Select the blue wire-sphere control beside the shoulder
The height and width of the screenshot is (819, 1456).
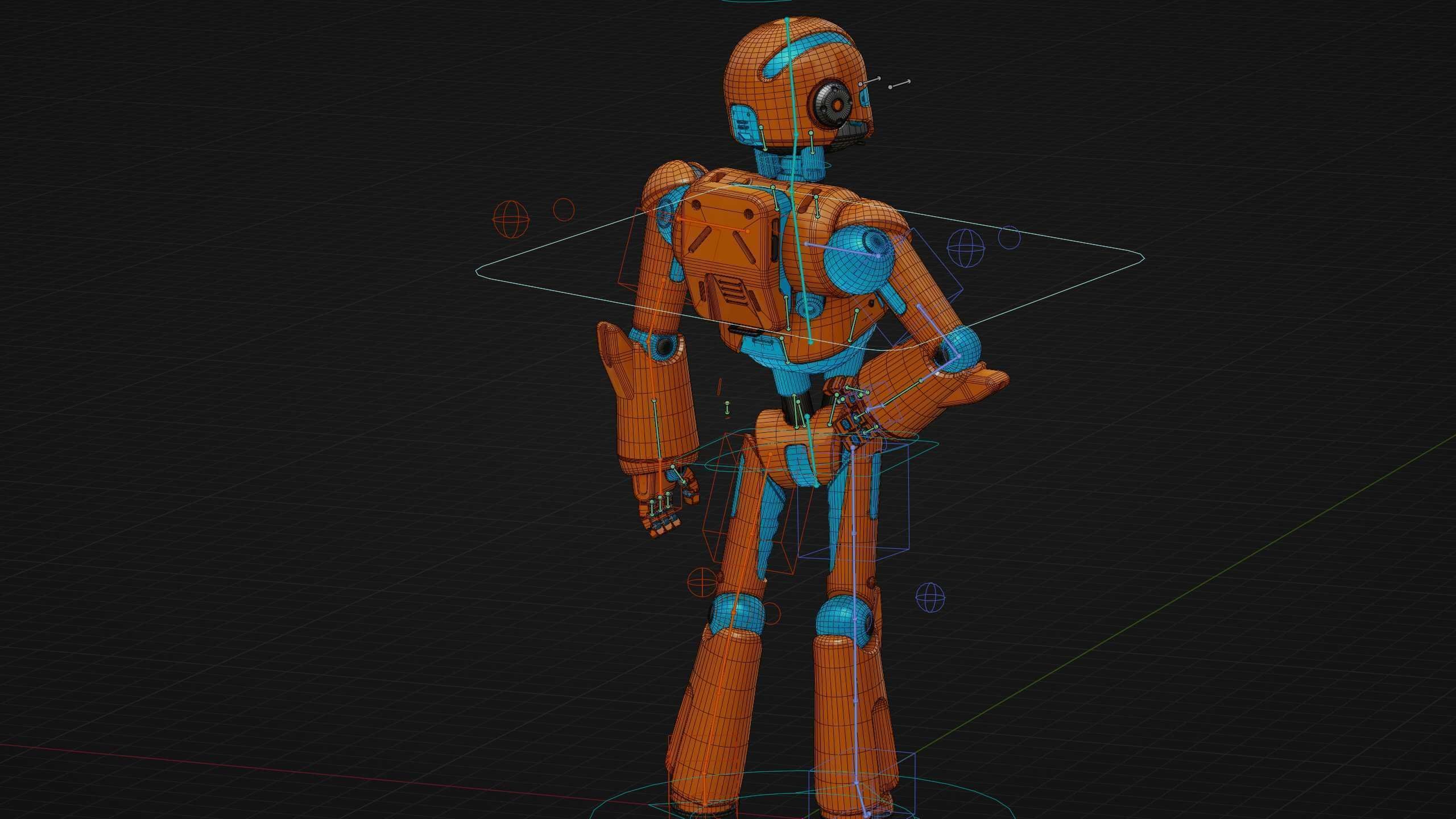click(x=966, y=248)
